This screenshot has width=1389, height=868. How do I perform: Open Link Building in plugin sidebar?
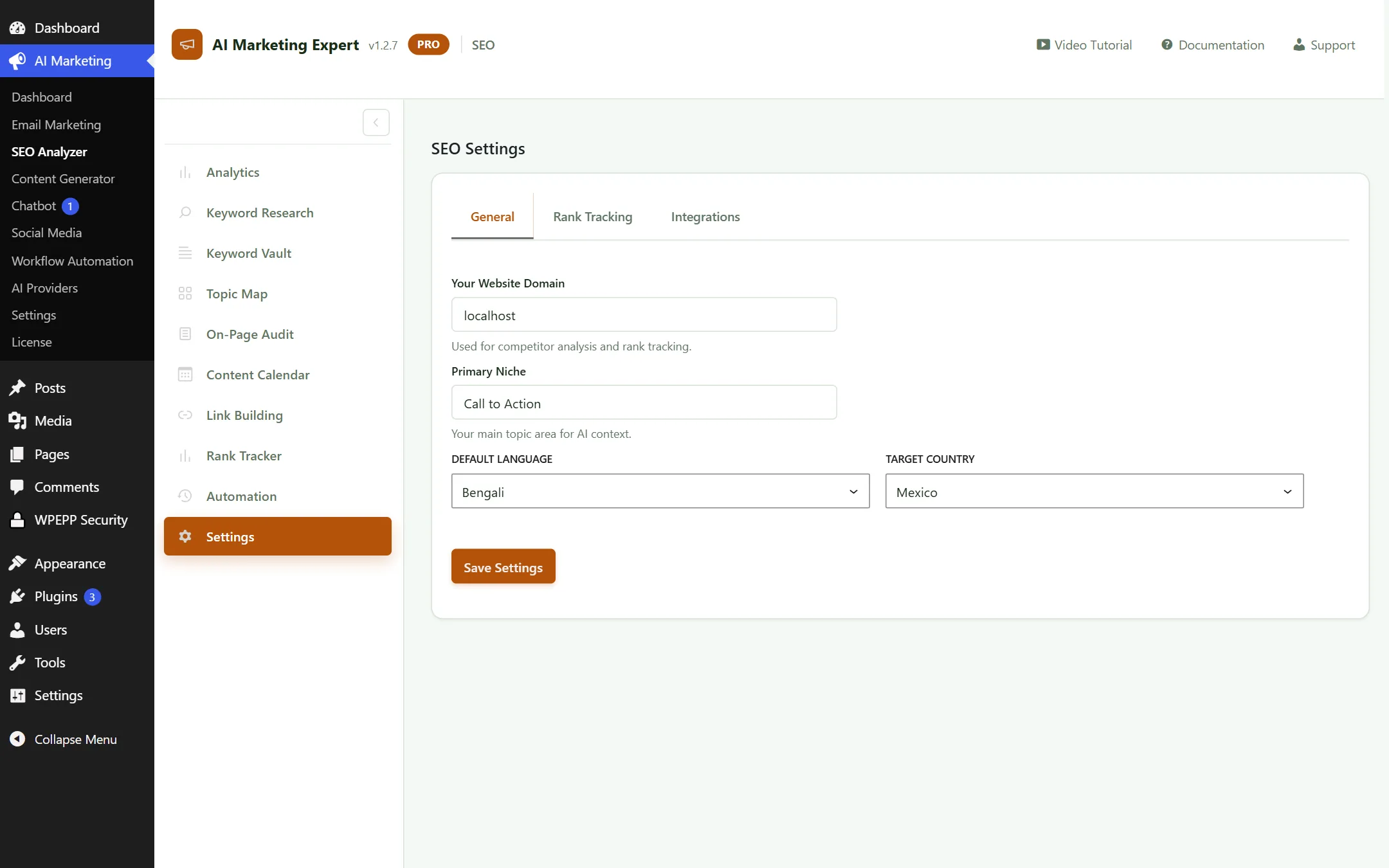point(278,415)
